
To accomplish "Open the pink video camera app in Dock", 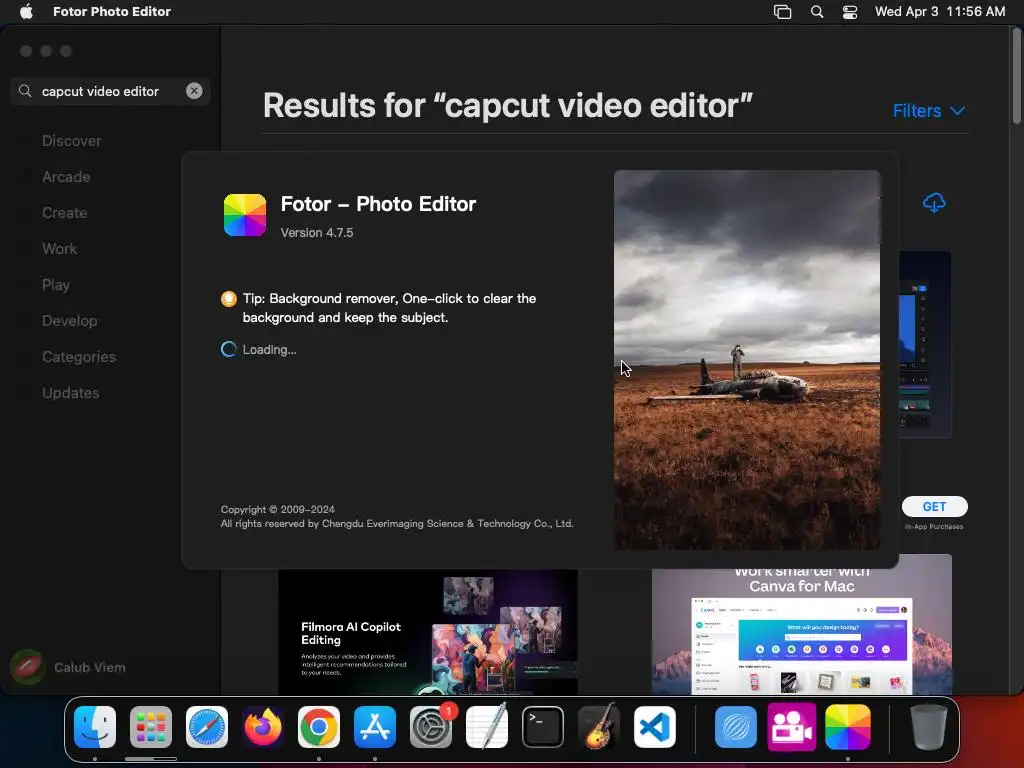I will pyautogui.click(x=792, y=727).
